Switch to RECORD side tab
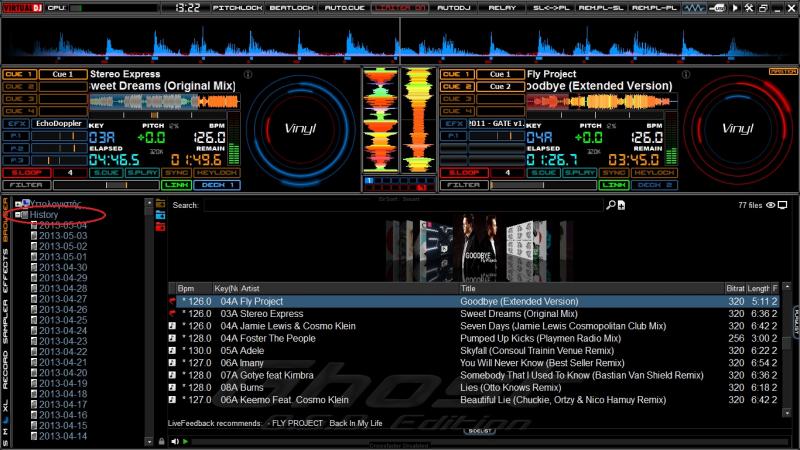This screenshot has height=450, width=800. pyautogui.click(x=5, y=369)
